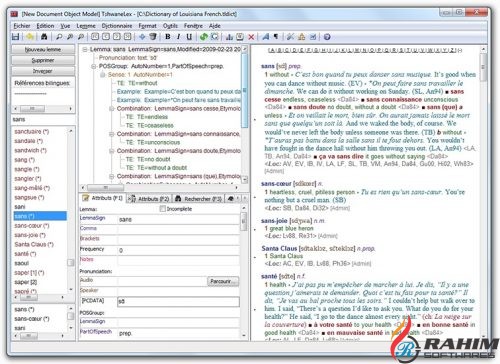This screenshot has height=364, width=500.
Task: Click tab strip scroll-left arrow
Action: [238, 198]
